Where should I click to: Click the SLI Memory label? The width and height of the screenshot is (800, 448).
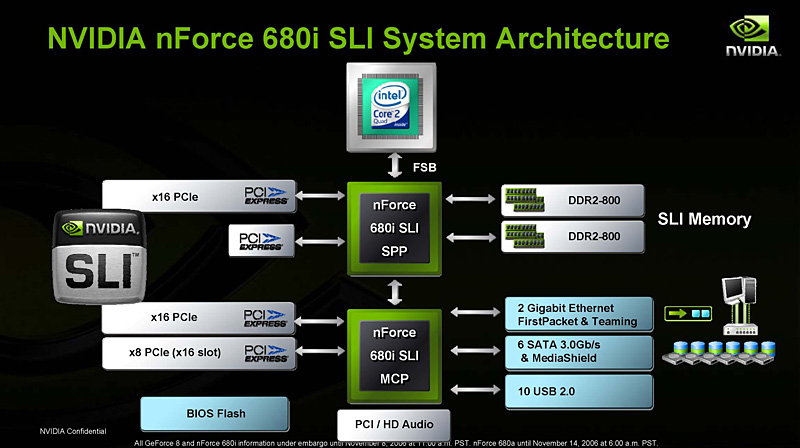point(704,219)
